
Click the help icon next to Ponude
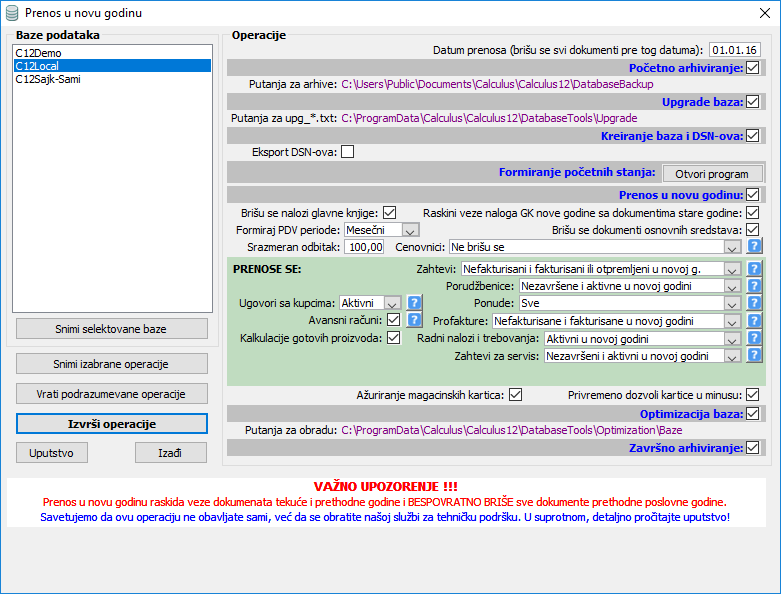tap(755, 303)
